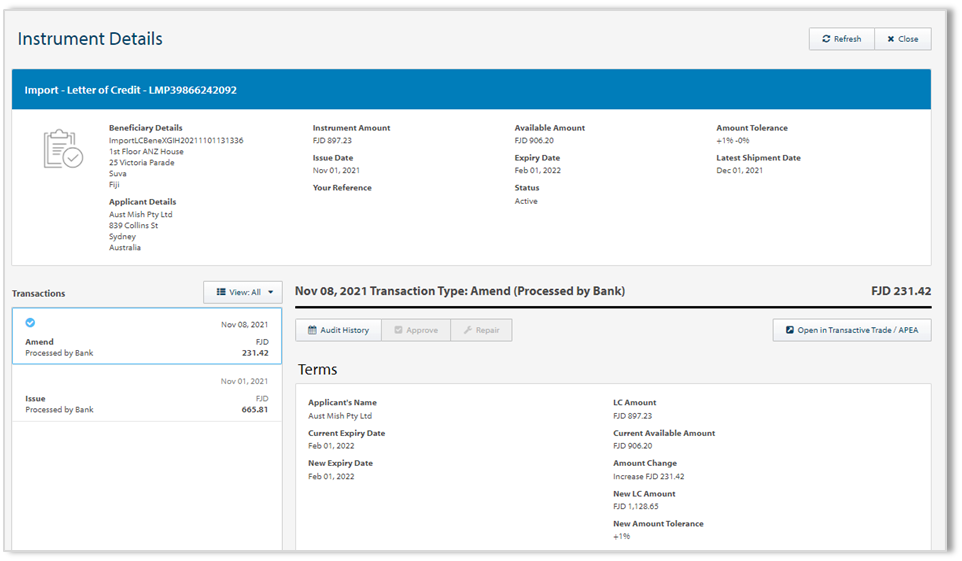Click the list icon in View filter
The width and height of the screenshot is (962, 561).
click(x=221, y=292)
